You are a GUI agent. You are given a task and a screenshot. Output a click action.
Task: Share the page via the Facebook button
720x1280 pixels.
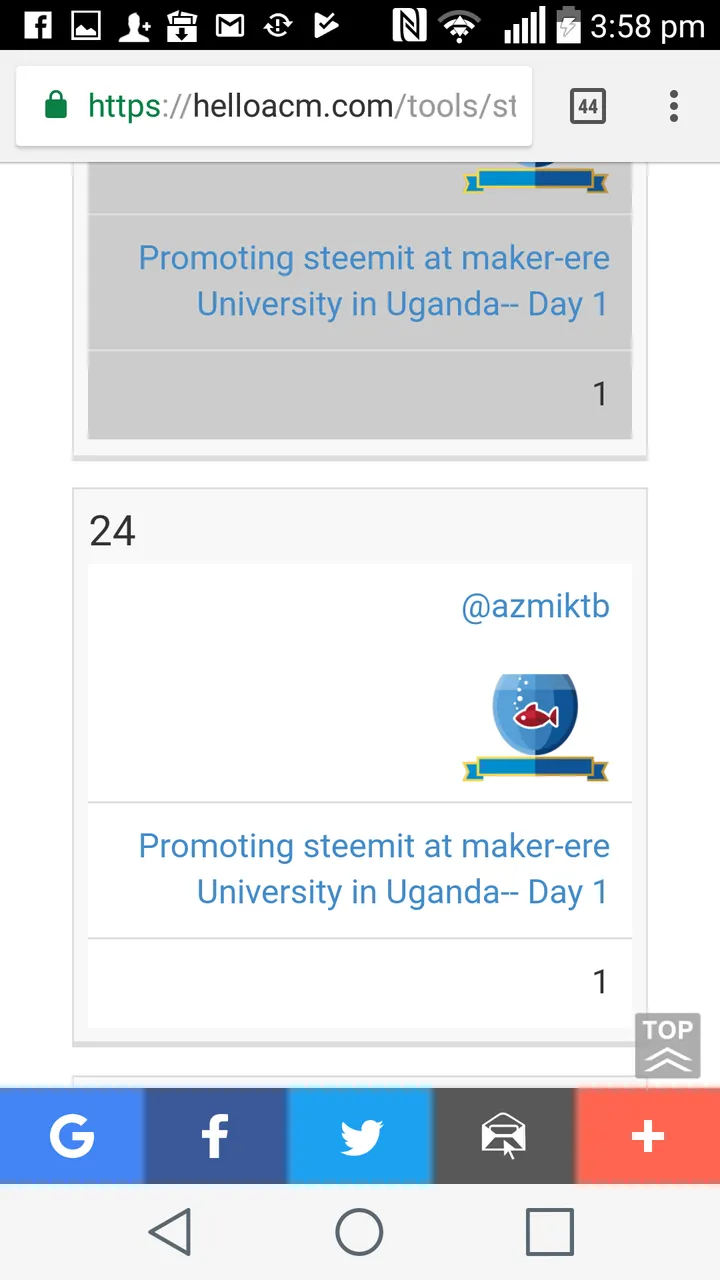pyautogui.click(x=216, y=1137)
